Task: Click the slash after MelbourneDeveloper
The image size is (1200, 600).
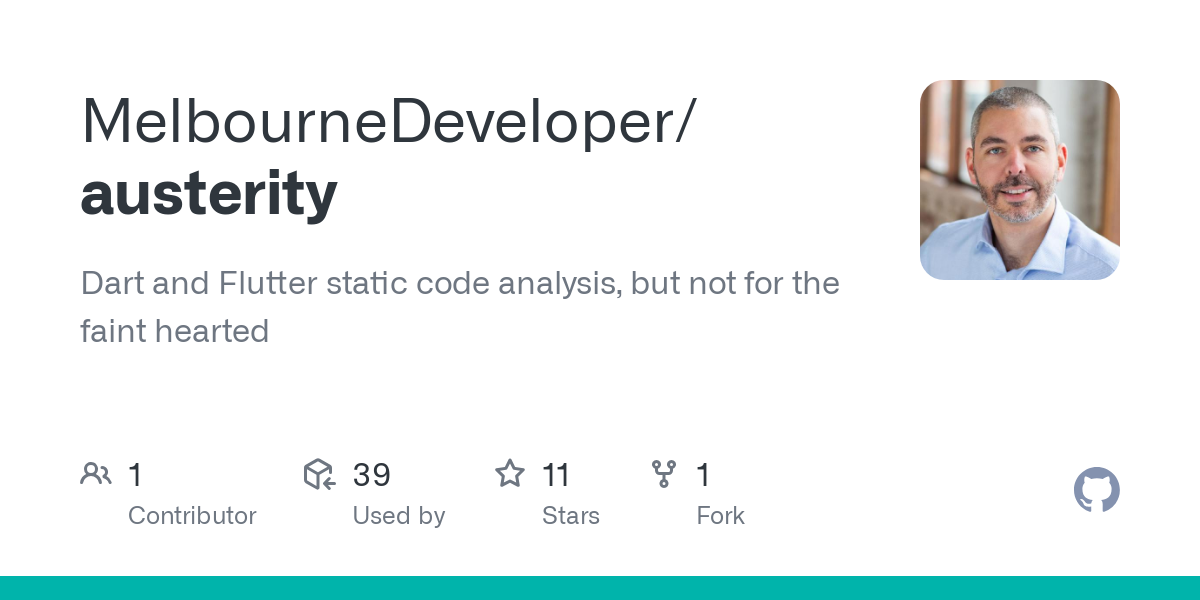Action: [682, 122]
